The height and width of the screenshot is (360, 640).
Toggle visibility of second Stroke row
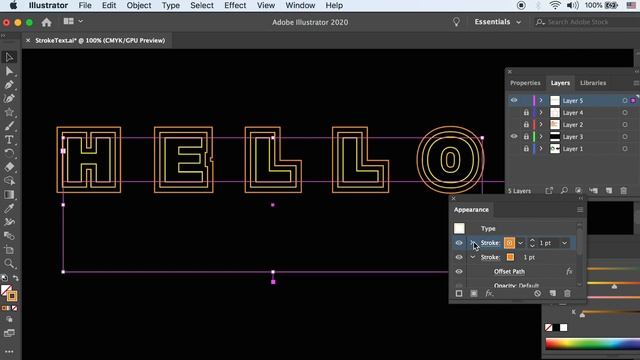click(x=459, y=257)
